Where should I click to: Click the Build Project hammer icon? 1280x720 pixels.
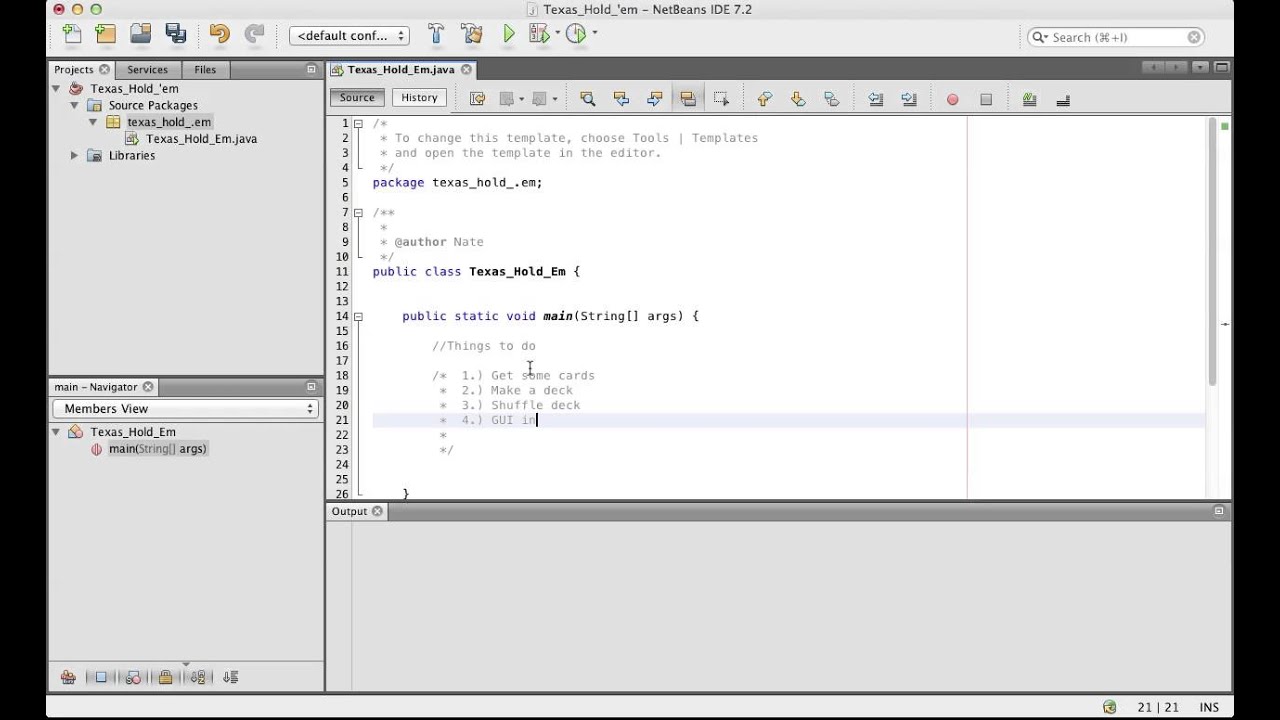pyautogui.click(x=436, y=34)
